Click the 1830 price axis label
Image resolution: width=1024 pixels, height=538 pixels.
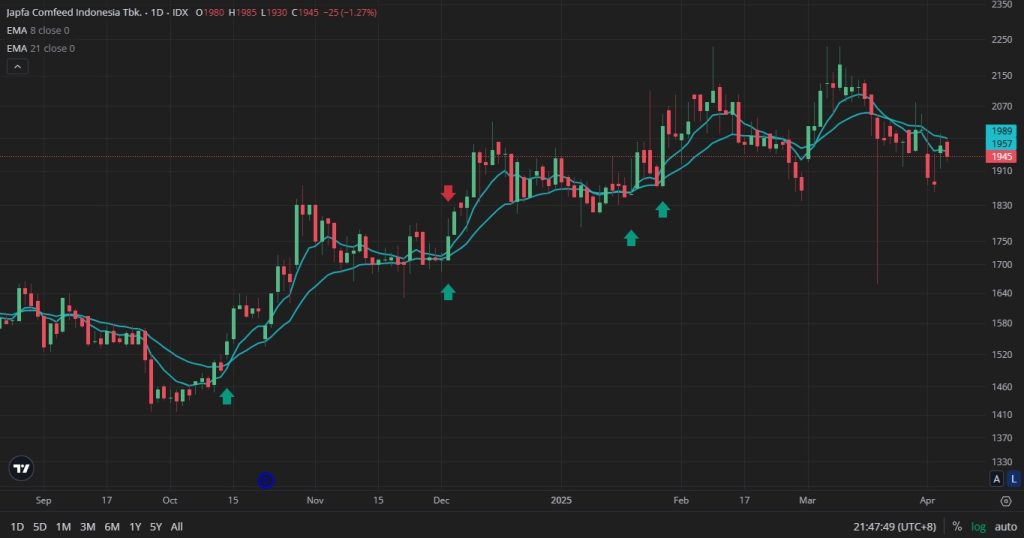pyautogui.click(x=1001, y=205)
